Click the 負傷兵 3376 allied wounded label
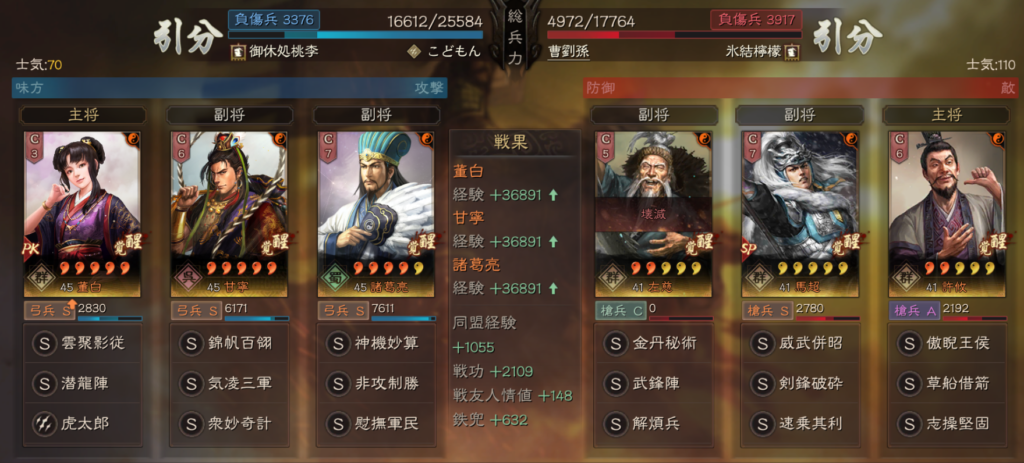1024x463 pixels. (274, 19)
